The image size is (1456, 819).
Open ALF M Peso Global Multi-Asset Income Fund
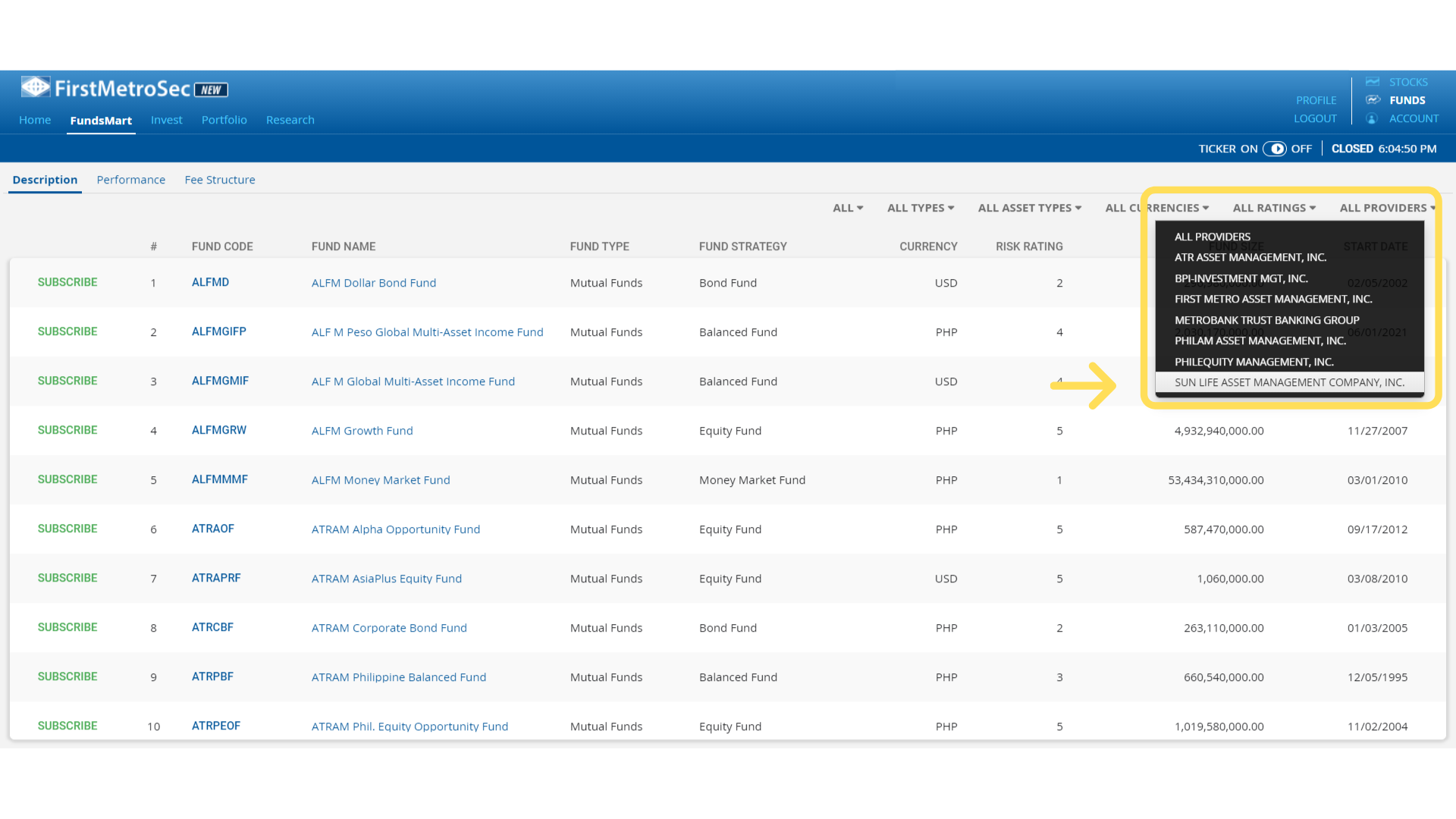click(427, 332)
